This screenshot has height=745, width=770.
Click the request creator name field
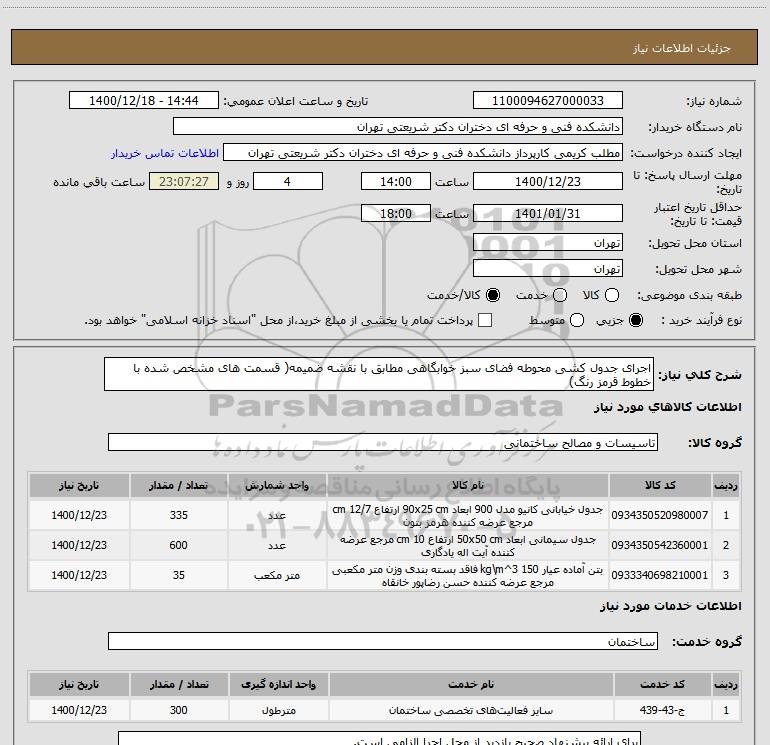[x=423, y=153]
